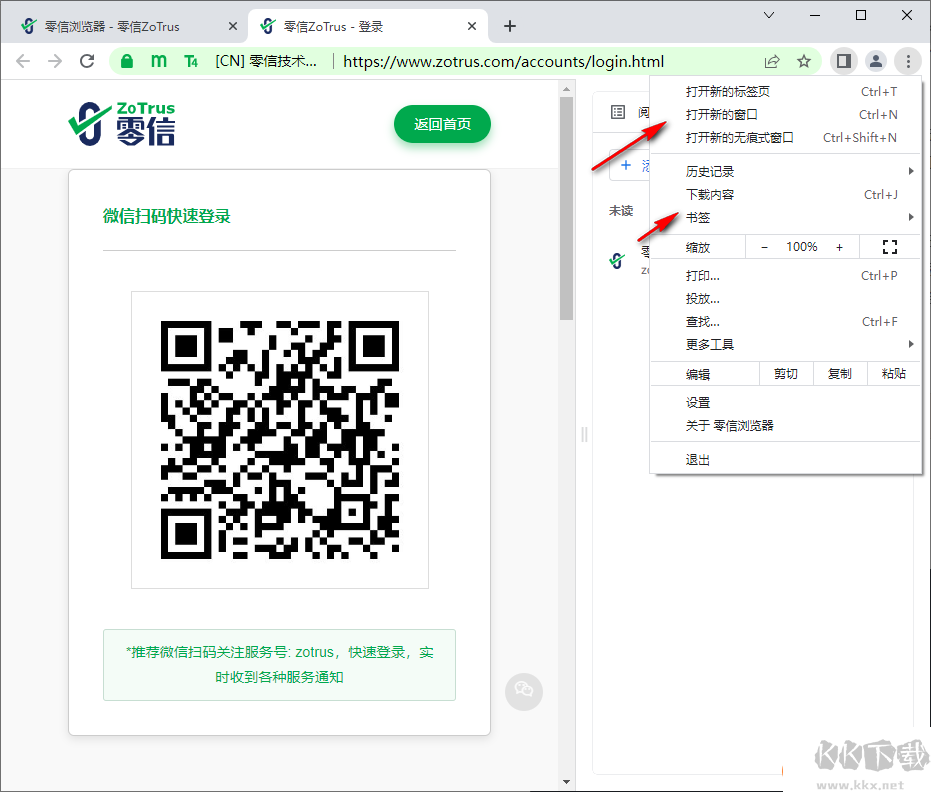931x792 pixels.
Task: Click the green m icon in the address bar
Action: [158, 61]
